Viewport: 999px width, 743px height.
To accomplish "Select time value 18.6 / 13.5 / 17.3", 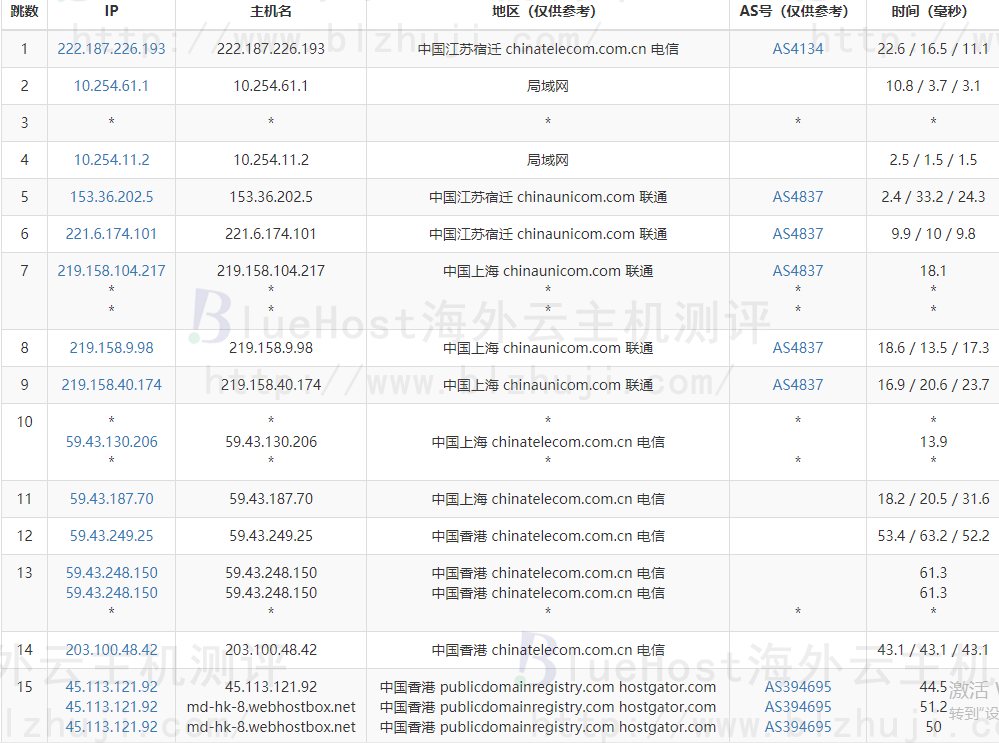I will tap(933, 347).
